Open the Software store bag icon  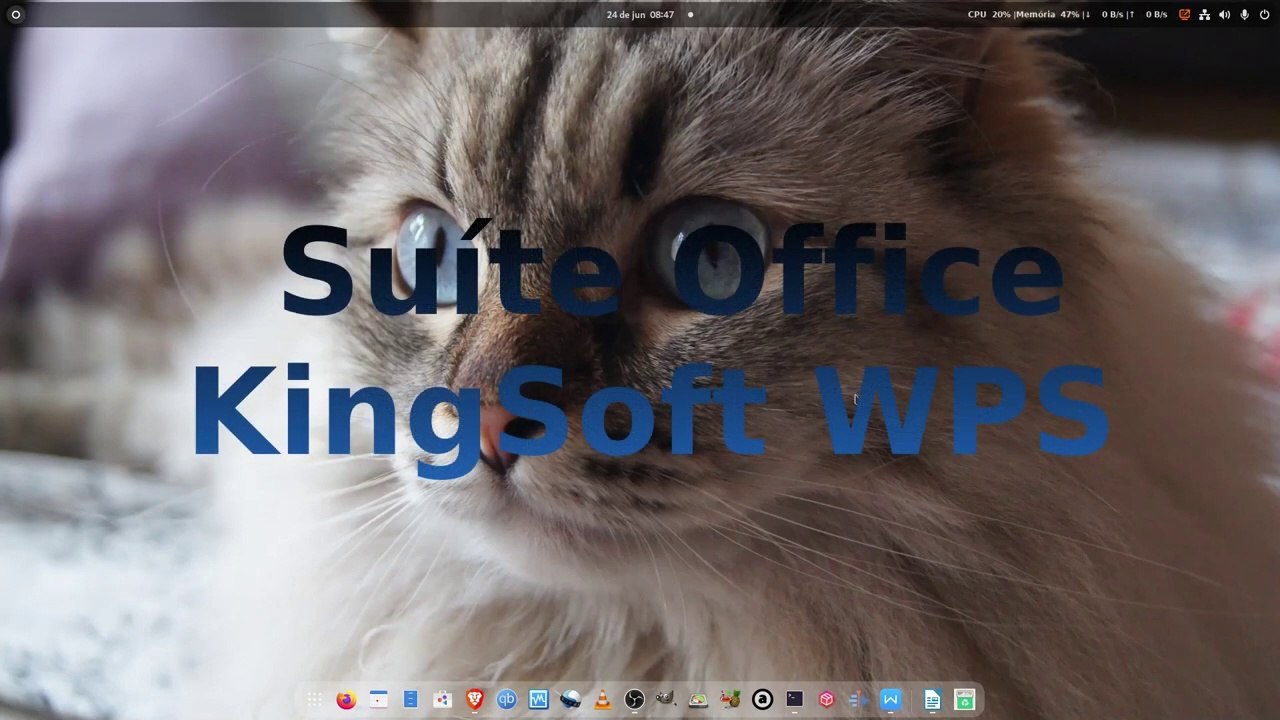click(x=442, y=700)
